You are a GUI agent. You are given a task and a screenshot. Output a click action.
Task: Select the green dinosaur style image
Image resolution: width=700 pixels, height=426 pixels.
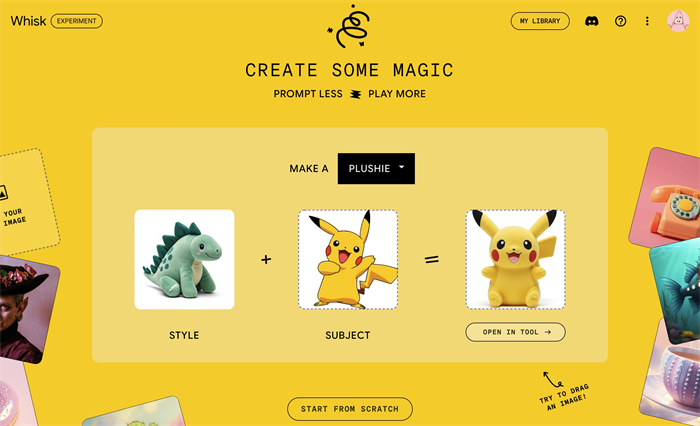point(184,259)
